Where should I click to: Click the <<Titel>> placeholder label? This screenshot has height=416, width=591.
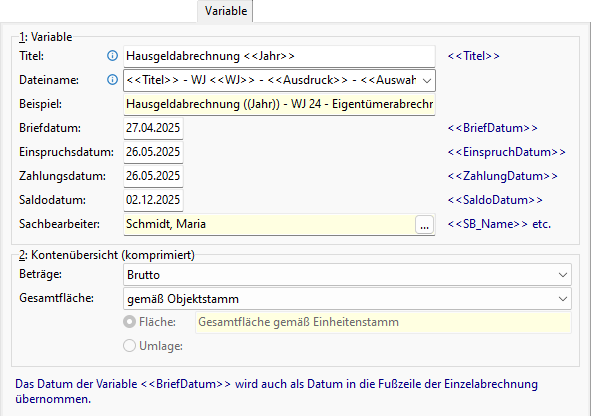click(x=473, y=56)
